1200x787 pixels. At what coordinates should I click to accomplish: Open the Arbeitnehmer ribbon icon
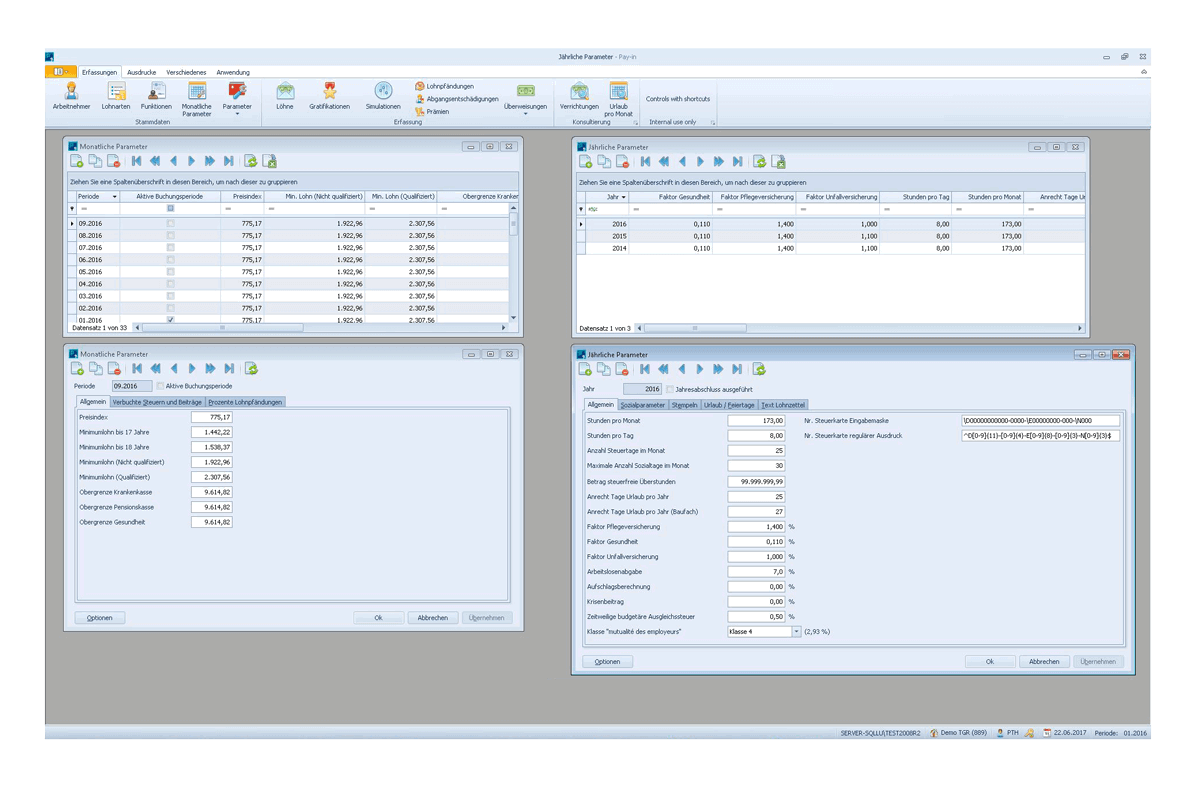coord(71,98)
